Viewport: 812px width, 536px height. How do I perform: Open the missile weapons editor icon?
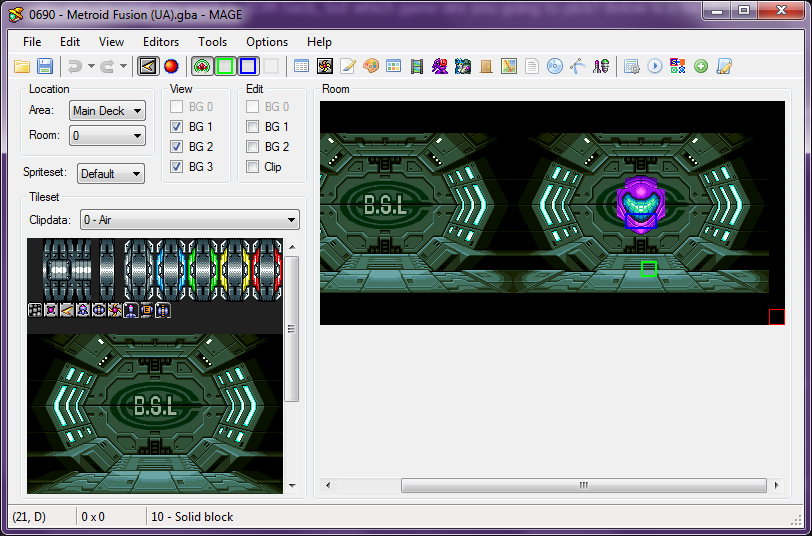[601, 66]
